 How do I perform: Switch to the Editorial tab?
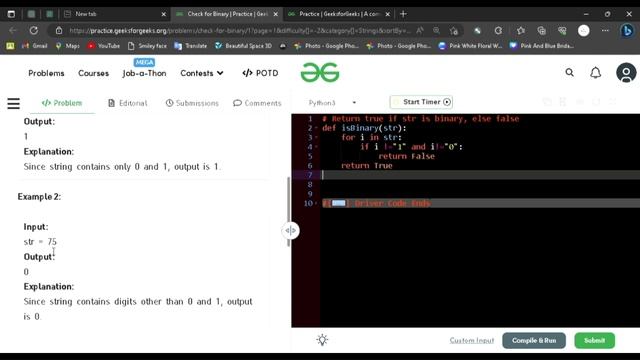[x=127, y=103]
